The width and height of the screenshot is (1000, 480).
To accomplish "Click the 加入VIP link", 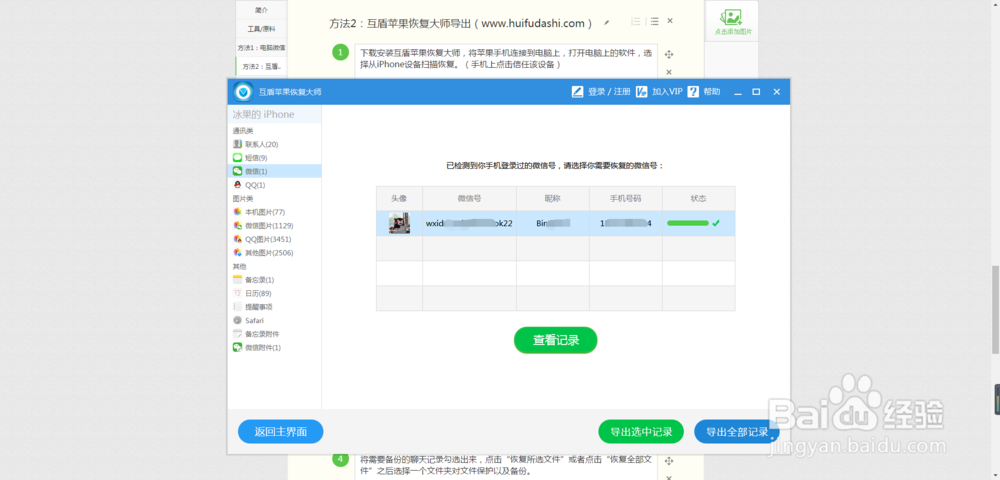I will pos(667,92).
